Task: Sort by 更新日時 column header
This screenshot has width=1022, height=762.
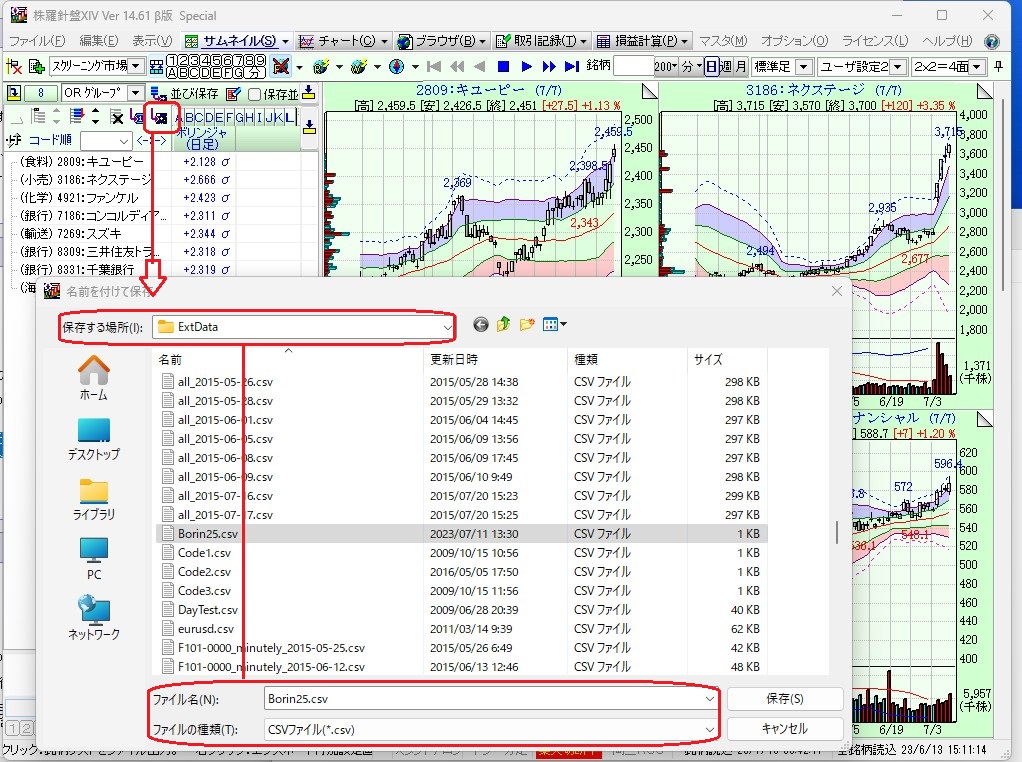Action: point(495,359)
